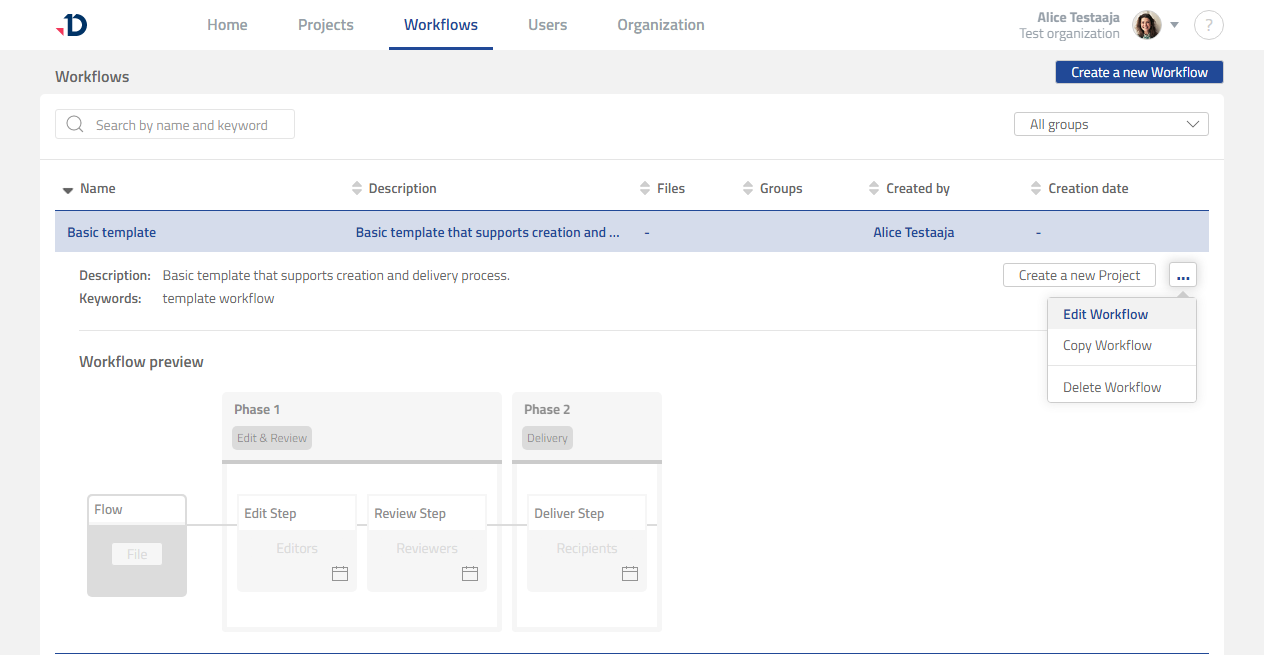Screen dimensions: 1264x655
Task: Expand the chevron next to the user avatar
Action: 1175,25
